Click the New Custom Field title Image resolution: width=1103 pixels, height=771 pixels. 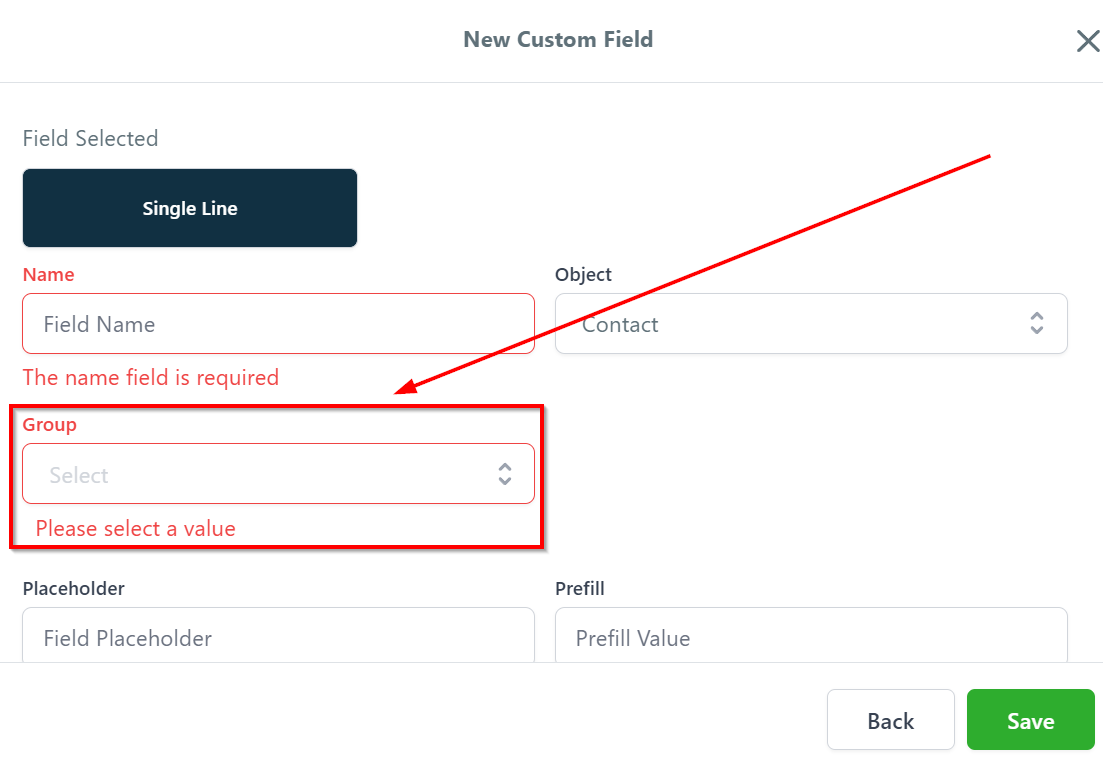[558, 40]
